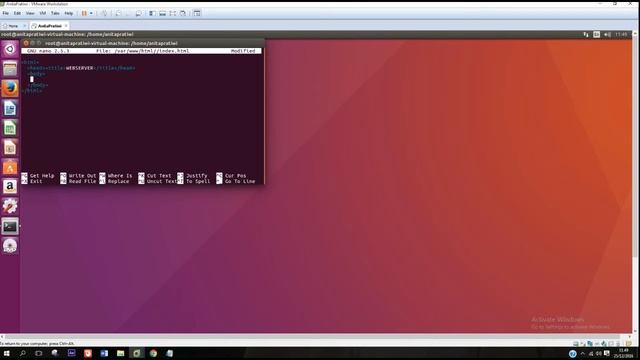Open the DVD disc icon in the launcher
The height and width of the screenshot is (360, 640).
(x=10, y=246)
